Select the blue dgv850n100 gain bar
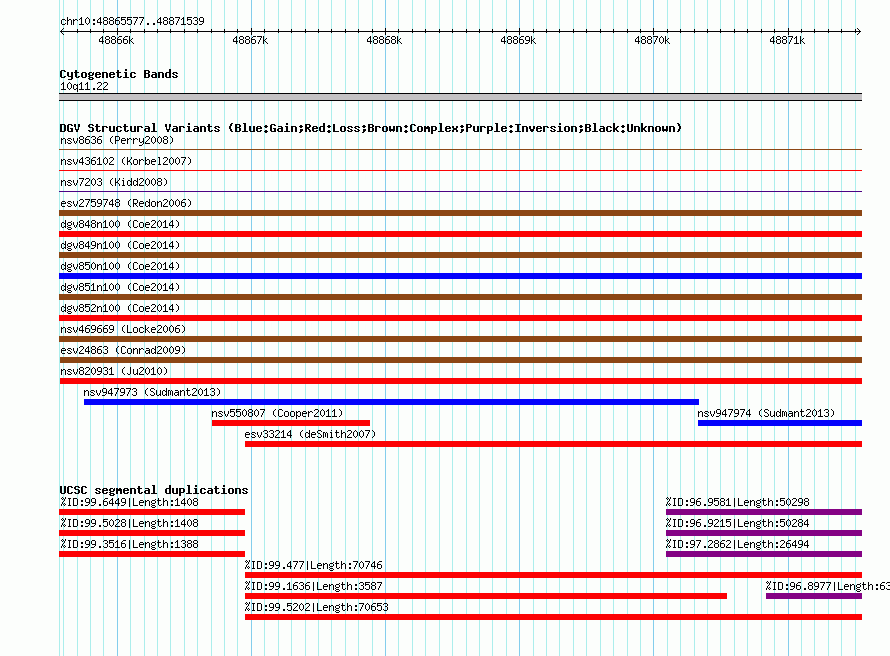This screenshot has width=890, height=656. pos(460,276)
